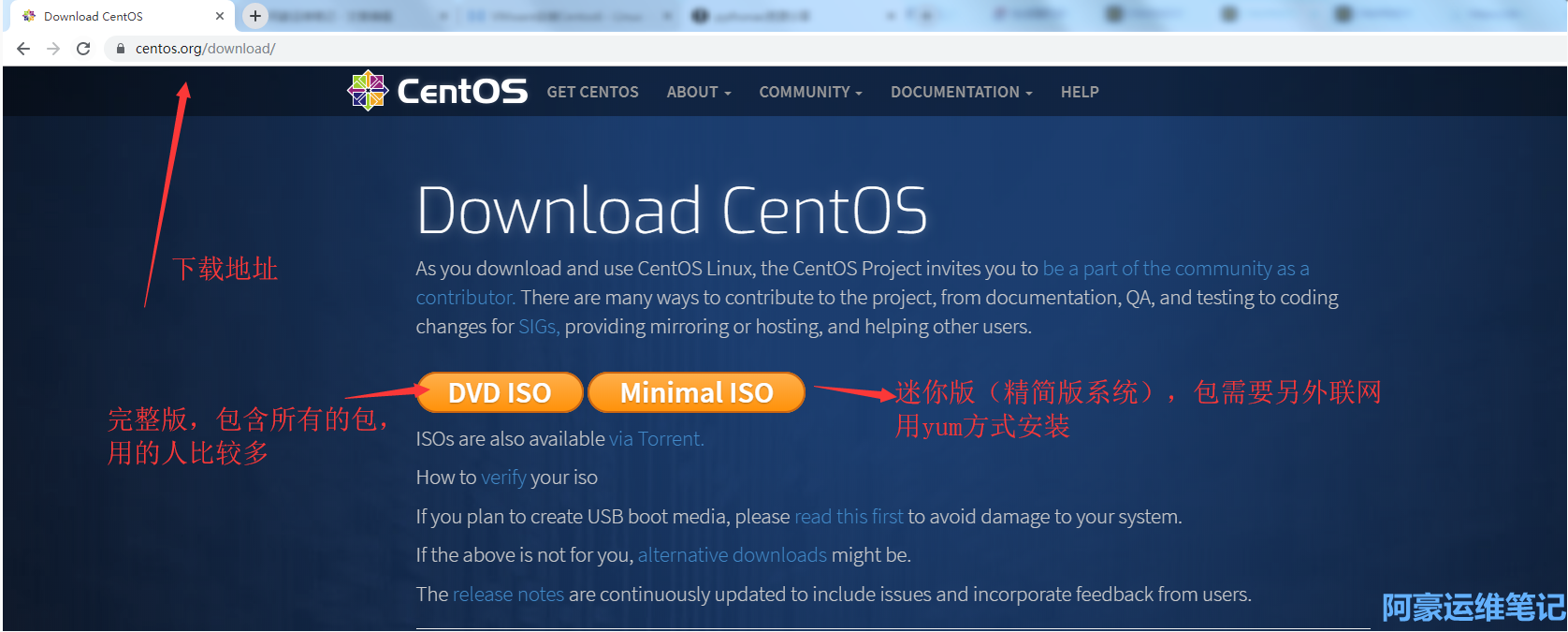Reload the page with refresh icon

point(83,49)
